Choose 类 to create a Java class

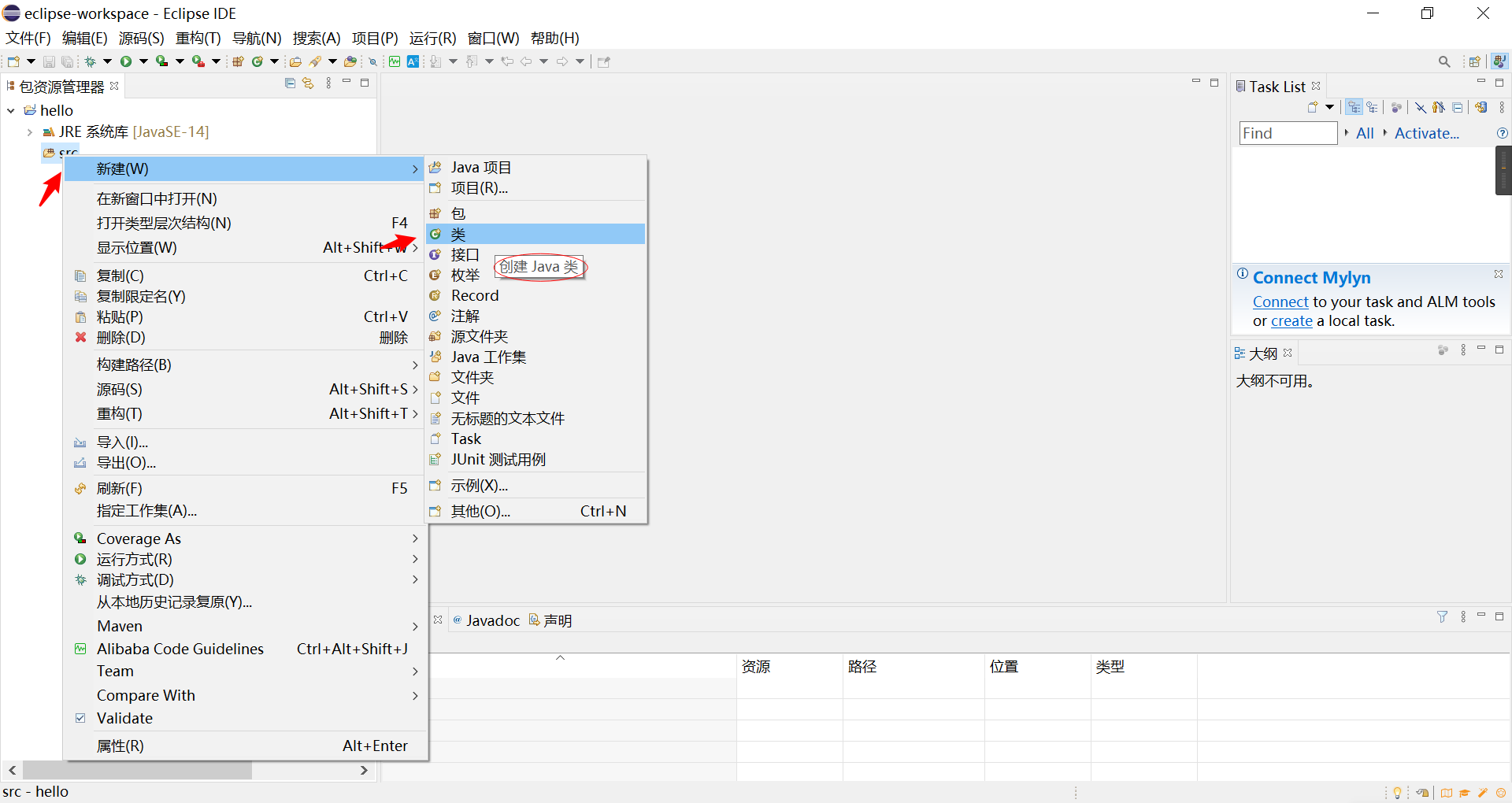pos(535,235)
